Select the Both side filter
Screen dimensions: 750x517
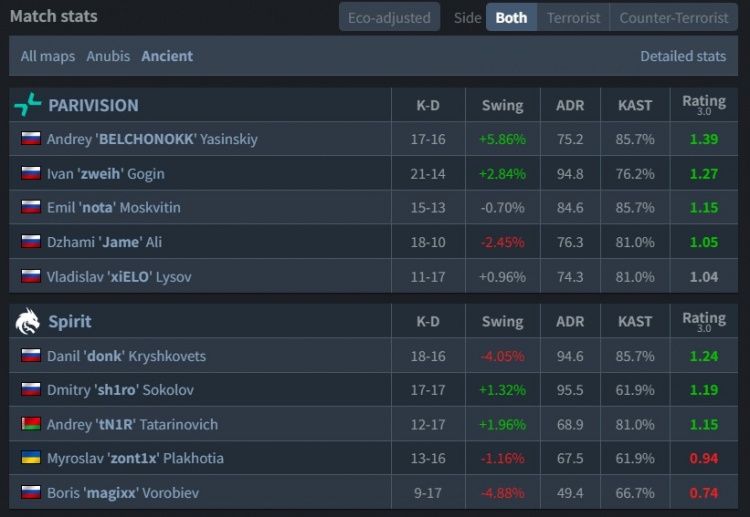click(x=511, y=17)
